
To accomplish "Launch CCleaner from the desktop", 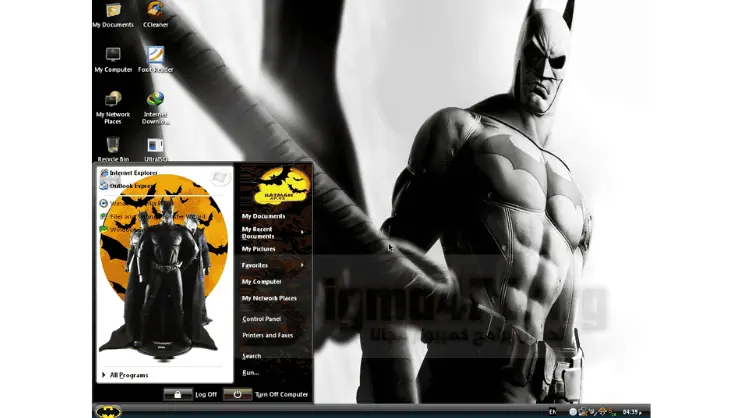I will tap(155, 15).
